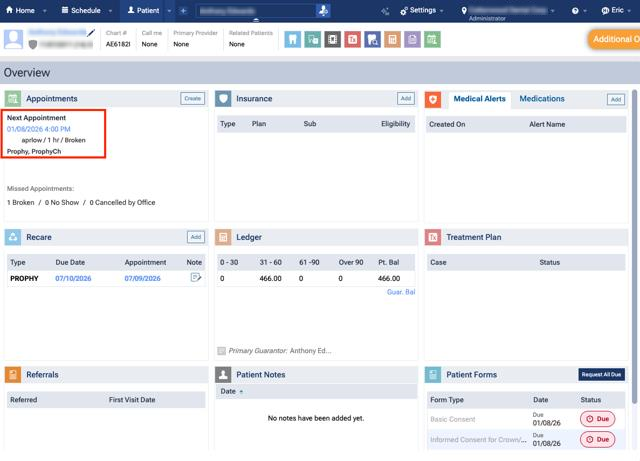Click the red Tx treatment icon
This screenshot has height=461, width=640.
pyautogui.click(x=352, y=40)
